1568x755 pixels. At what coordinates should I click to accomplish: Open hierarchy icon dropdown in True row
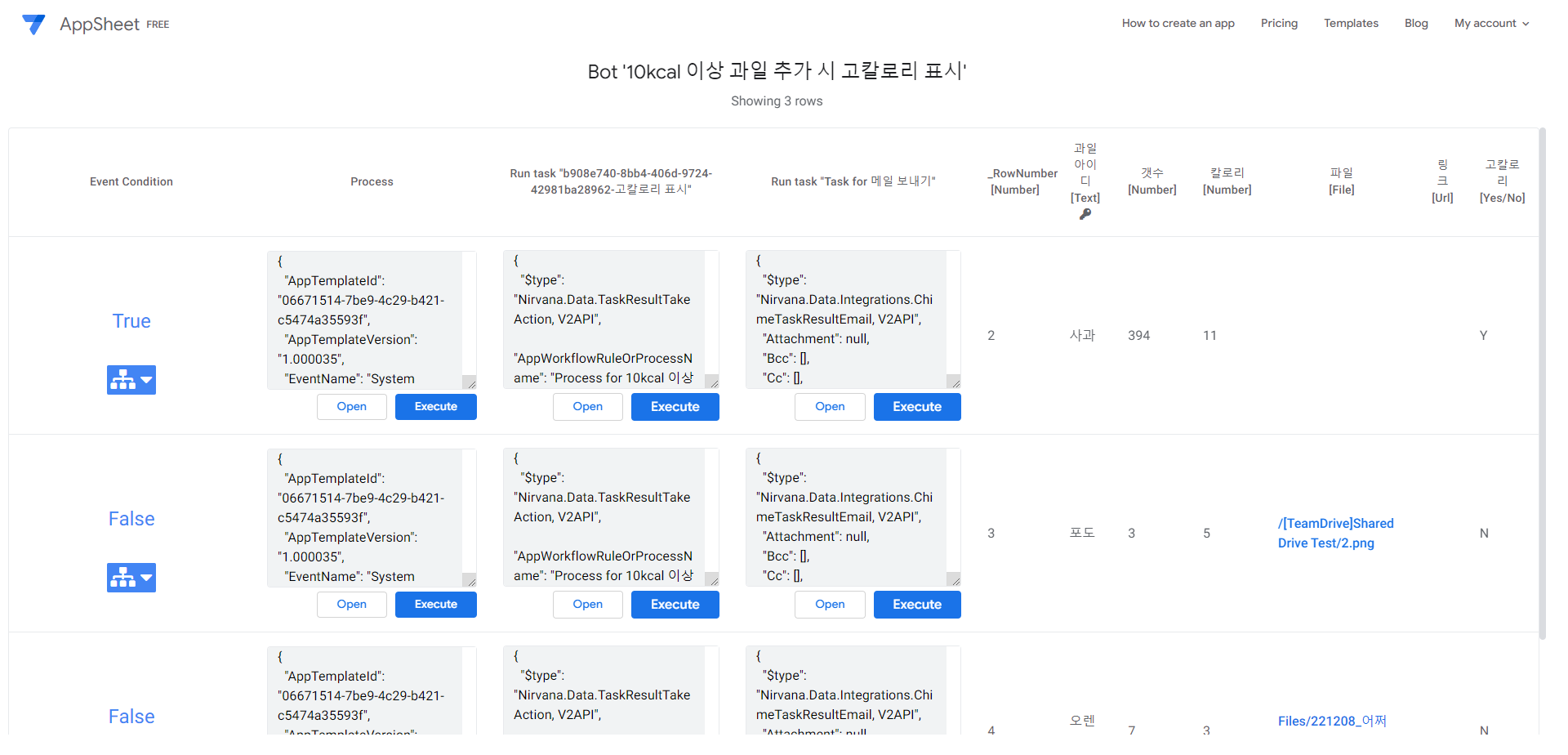pos(131,380)
